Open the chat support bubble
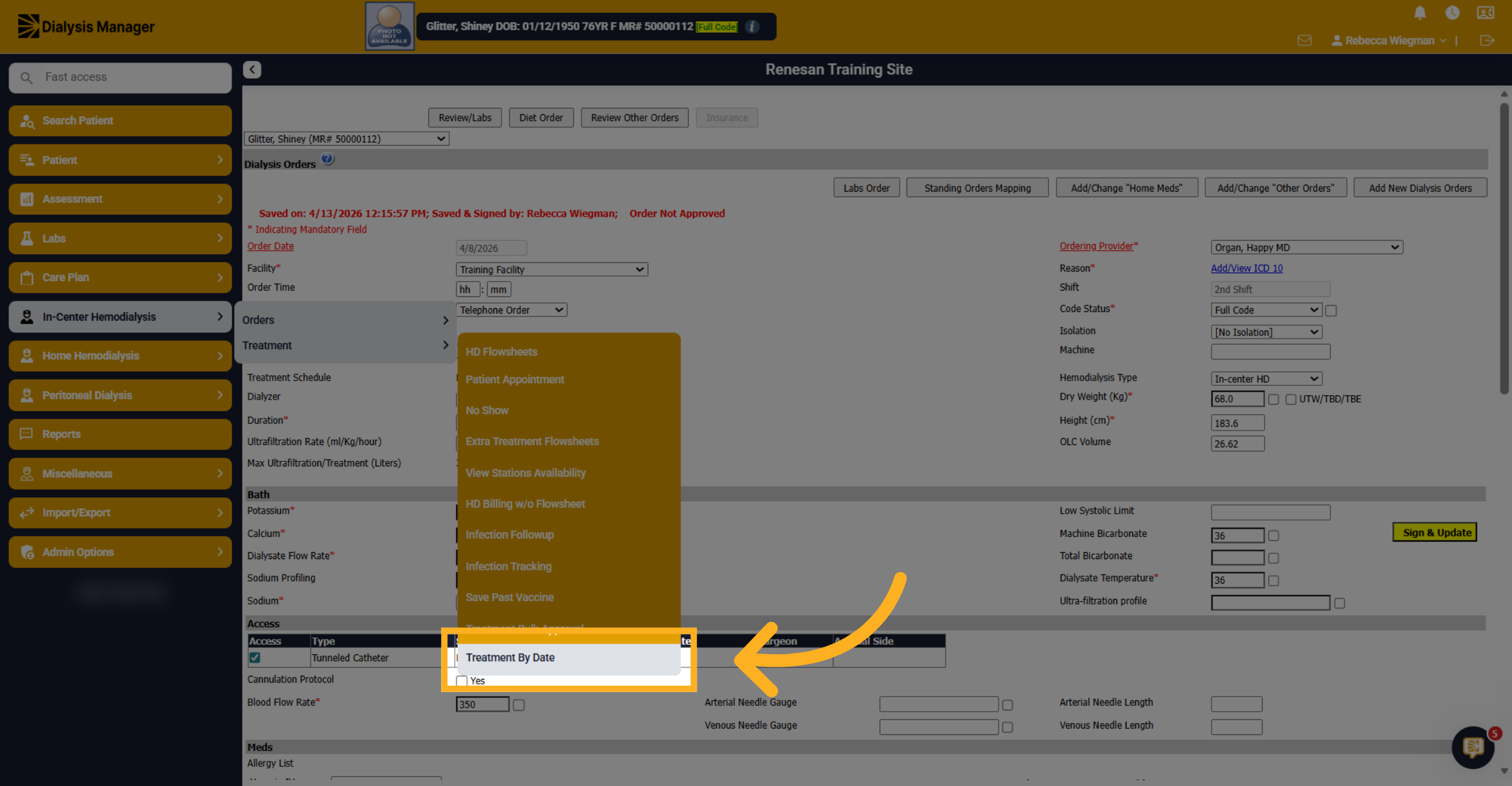The height and width of the screenshot is (786, 1512). (1473, 747)
